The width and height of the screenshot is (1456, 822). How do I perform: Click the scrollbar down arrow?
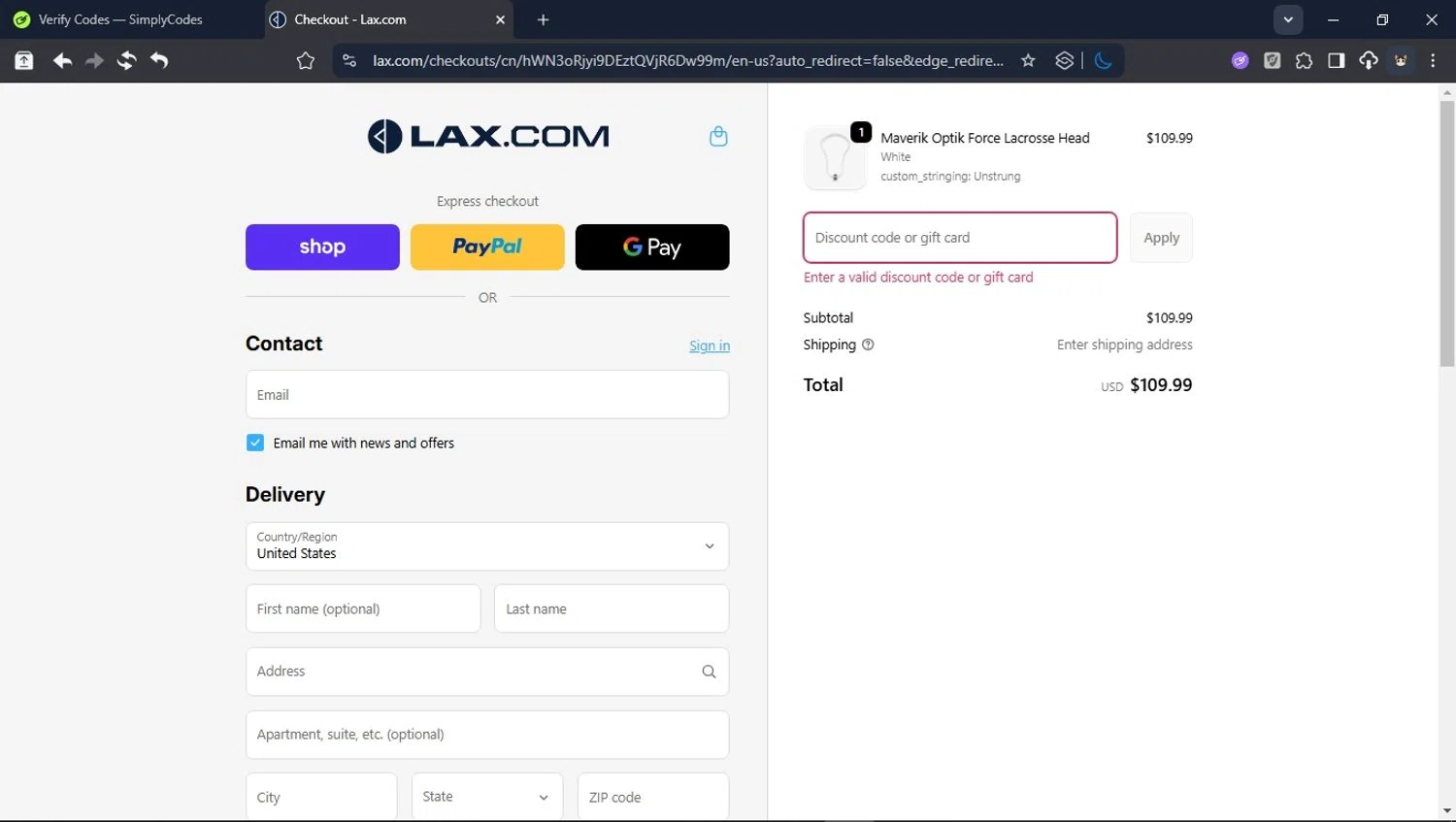coord(1447,811)
